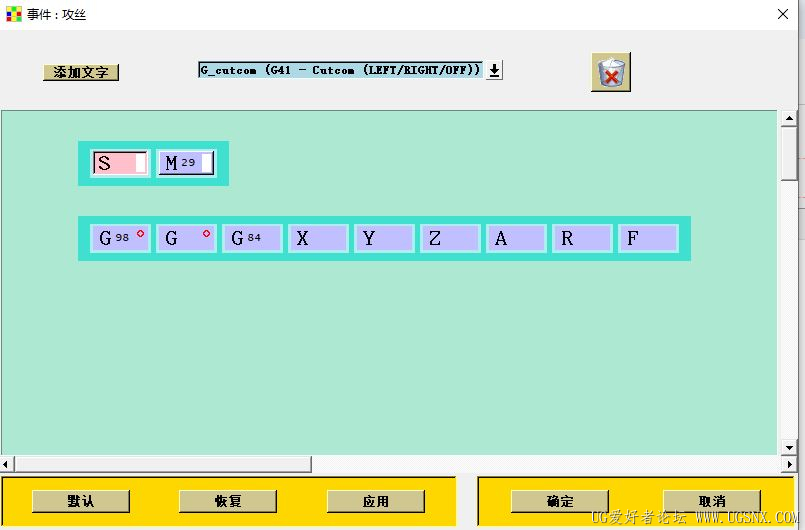805x530 pixels.
Task: Click the 取消 button
Action: pyautogui.click(x=712, y=501)
